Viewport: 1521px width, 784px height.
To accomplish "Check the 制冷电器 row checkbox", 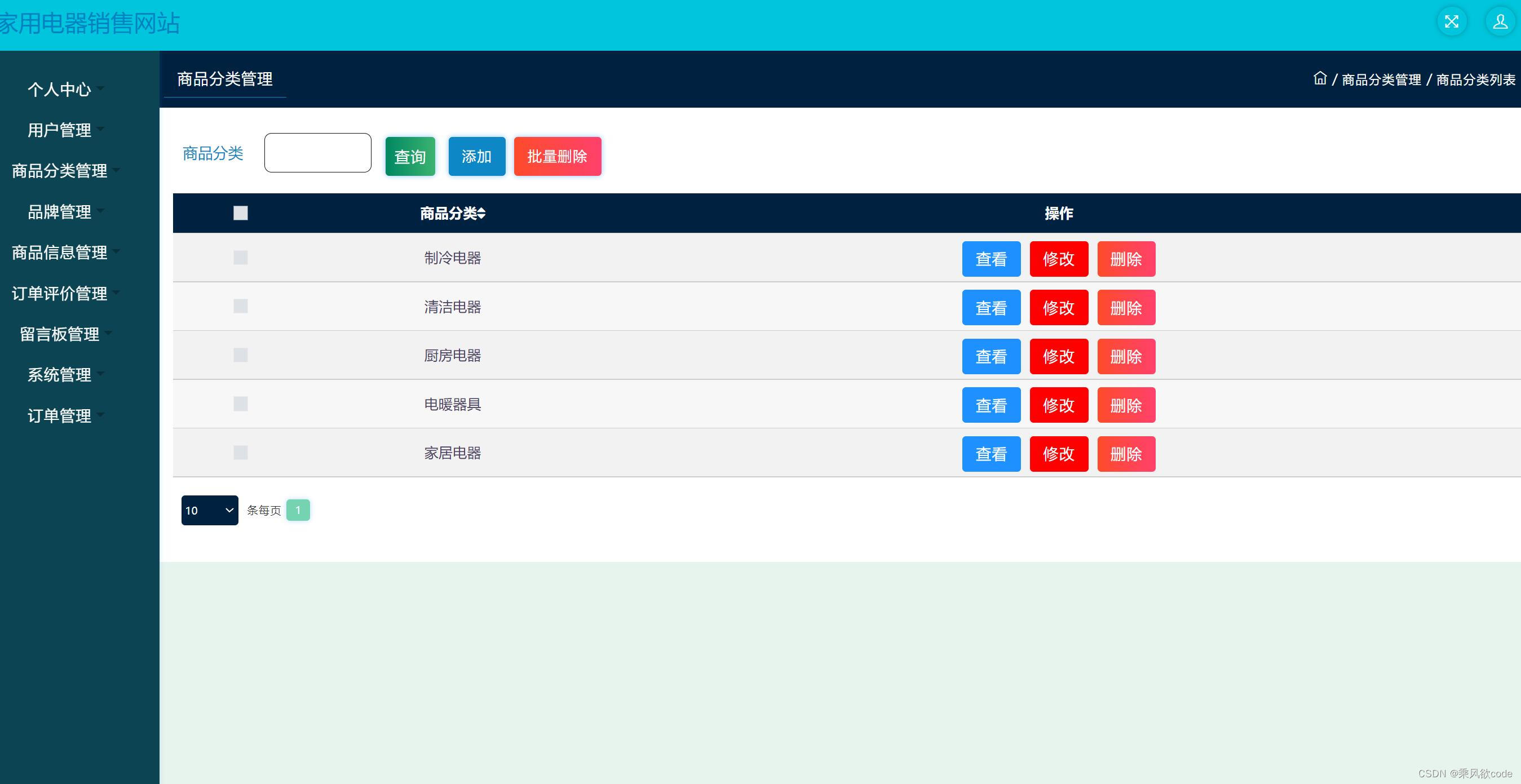I will [x=240, y=258].
